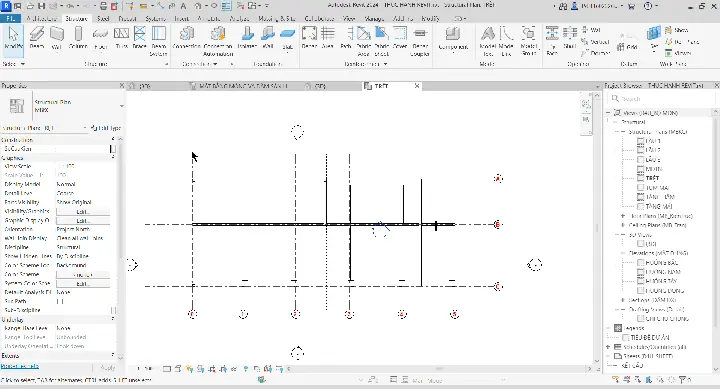This screenshot has width=720, height=389.
Task: Open the Structural Plan type selector dropdown
Action: [x=122, y=106]
